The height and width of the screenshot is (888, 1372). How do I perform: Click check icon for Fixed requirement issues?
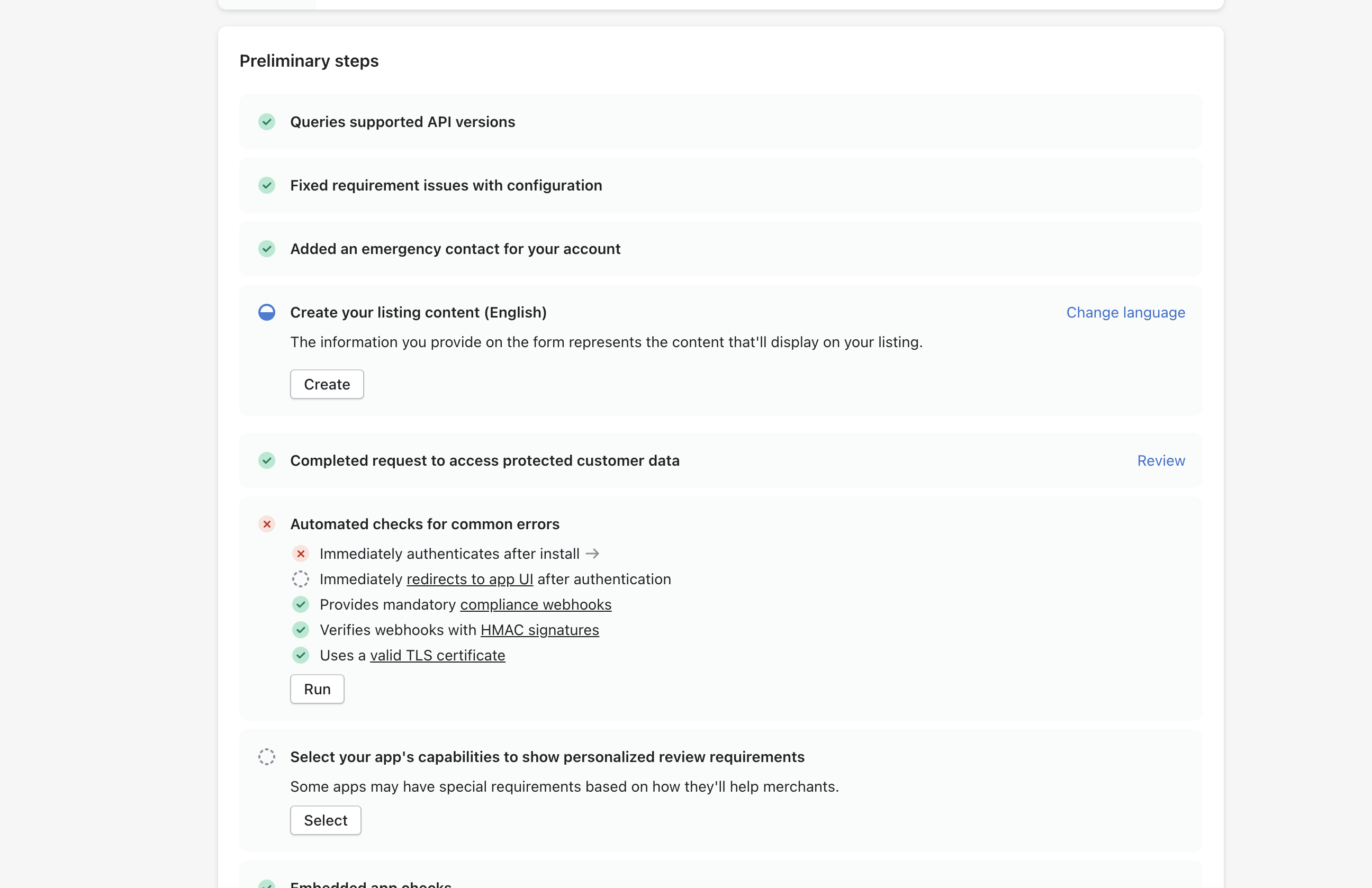(x=266, y=185)
